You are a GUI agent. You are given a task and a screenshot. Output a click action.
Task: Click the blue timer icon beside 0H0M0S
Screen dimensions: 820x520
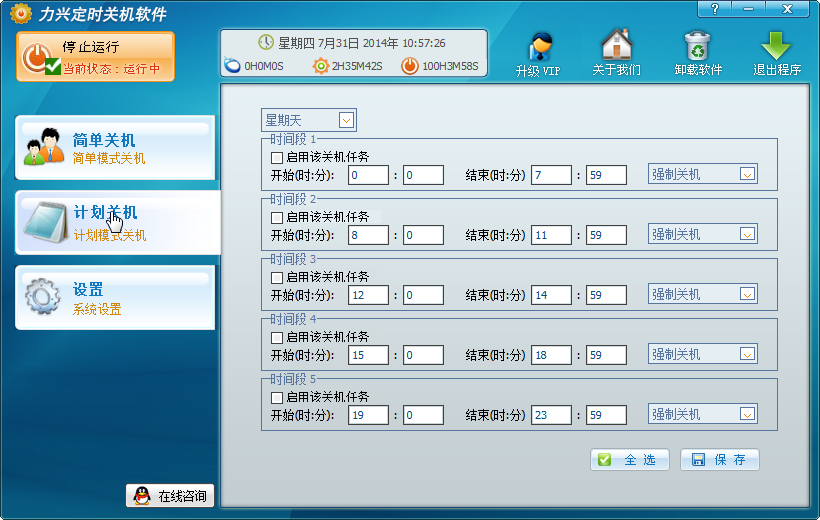[x=232, y=66]
